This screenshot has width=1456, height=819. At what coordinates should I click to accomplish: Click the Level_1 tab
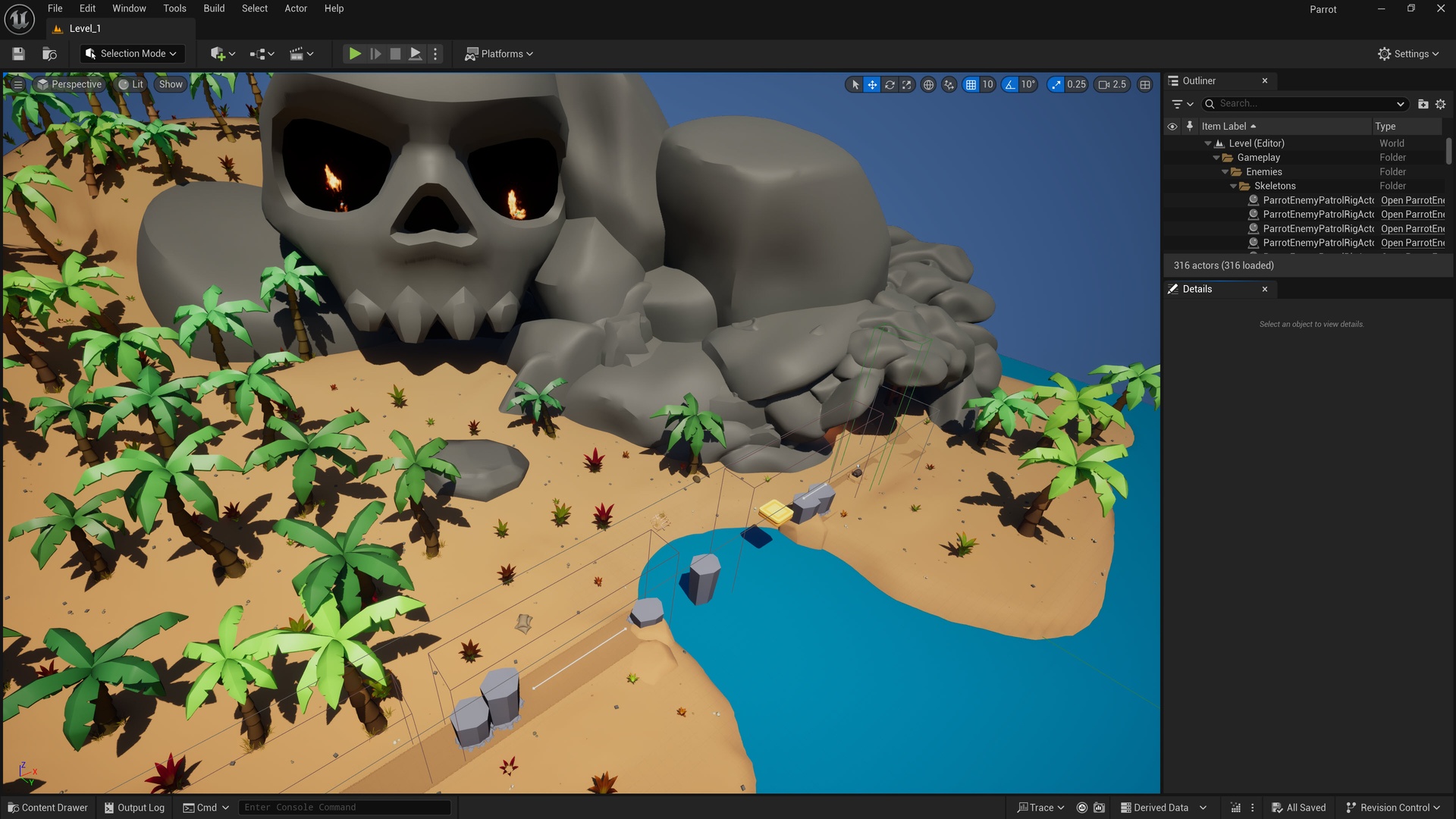tap(84, 29)
